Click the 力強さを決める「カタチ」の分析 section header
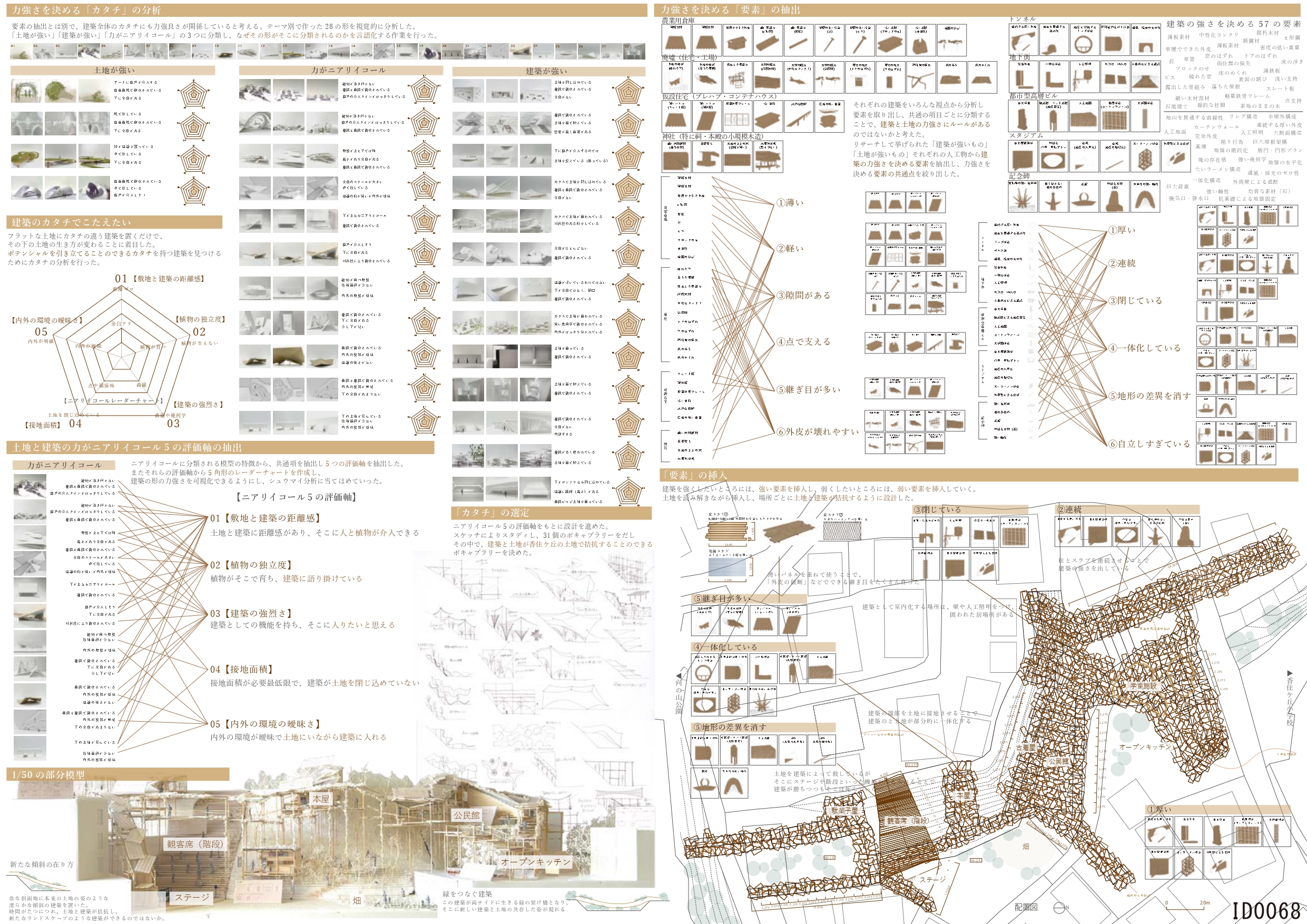 86,10
